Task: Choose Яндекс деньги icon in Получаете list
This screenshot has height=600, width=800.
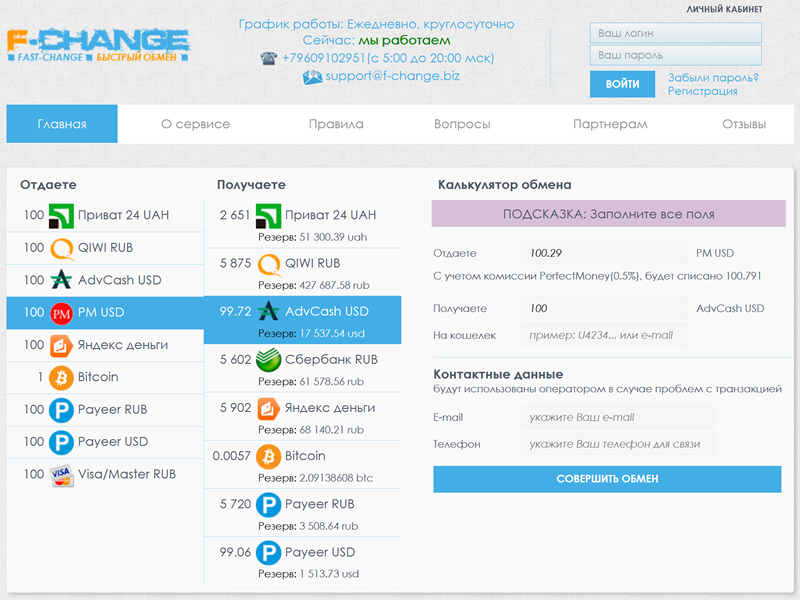Action: click(x=268, y=408)
